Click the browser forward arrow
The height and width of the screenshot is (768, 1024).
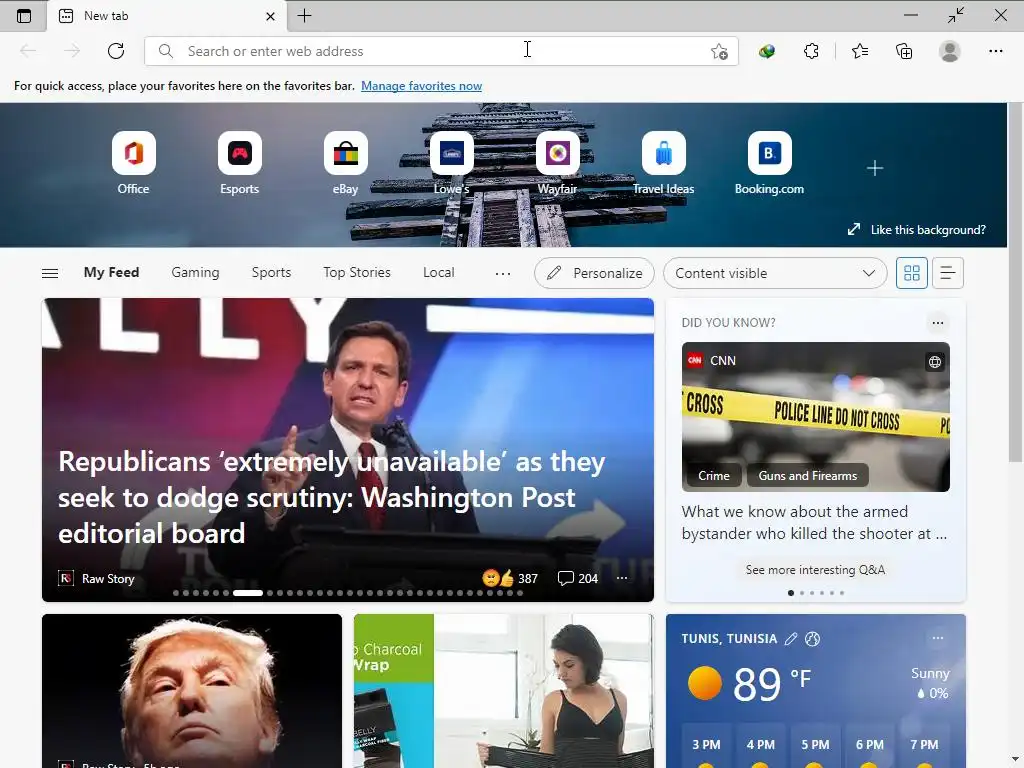(x=72, y=51)
